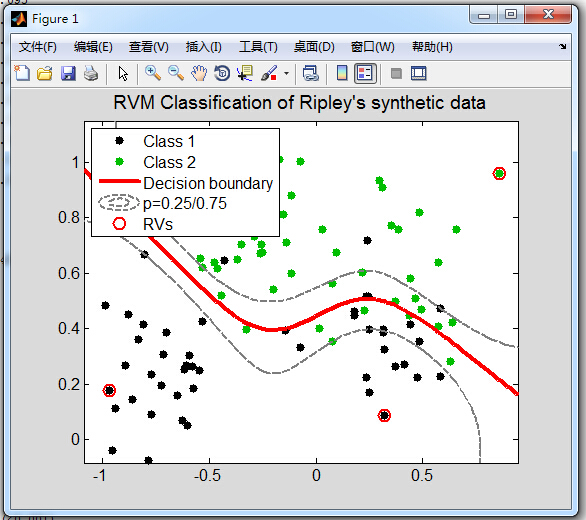Save the figure with floppy icon
The image size is (586, 520).
[x=68, y=73]
